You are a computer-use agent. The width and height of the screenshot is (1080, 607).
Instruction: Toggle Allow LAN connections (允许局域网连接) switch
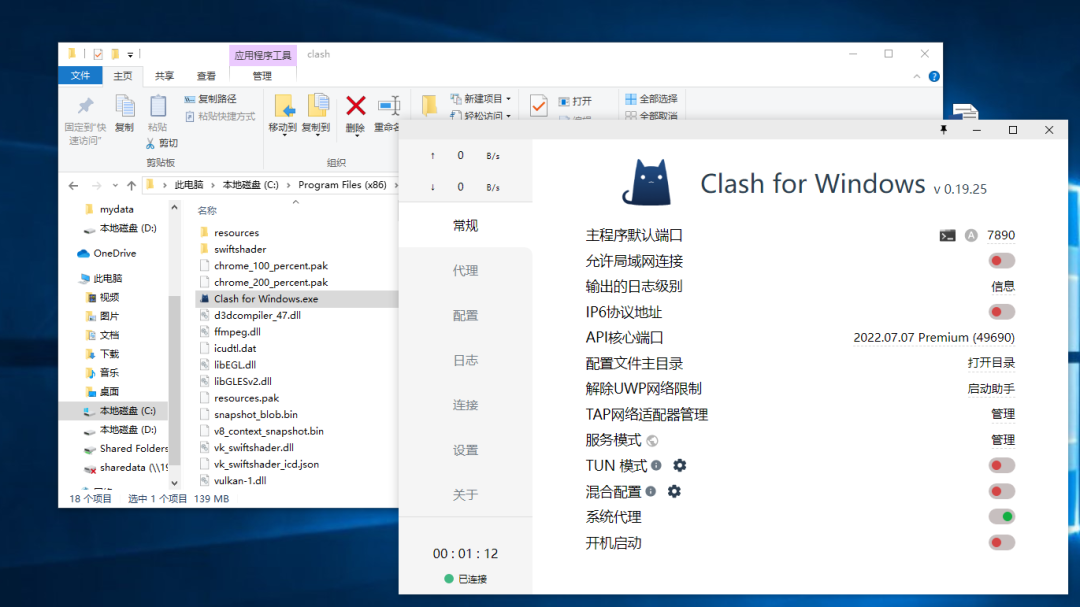pyautogui.click(x=1001, y=261)
